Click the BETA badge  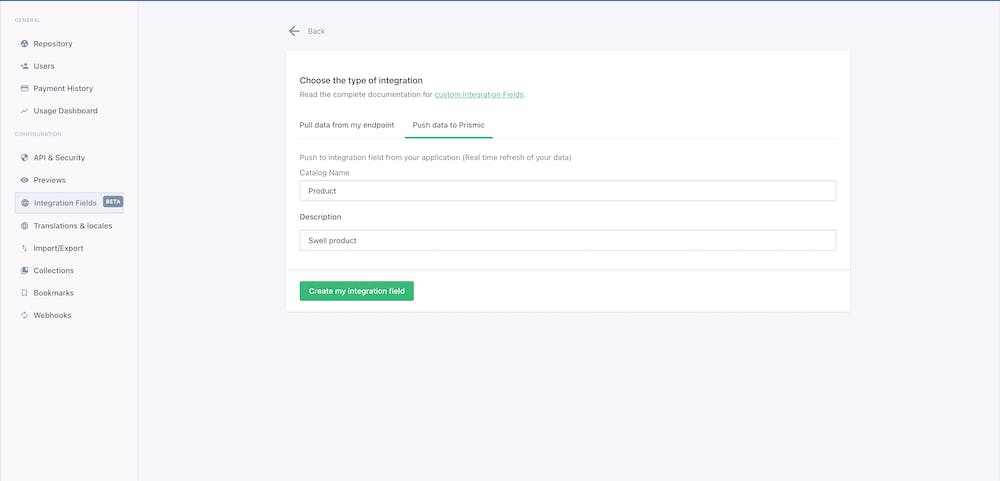click(113, 202)
